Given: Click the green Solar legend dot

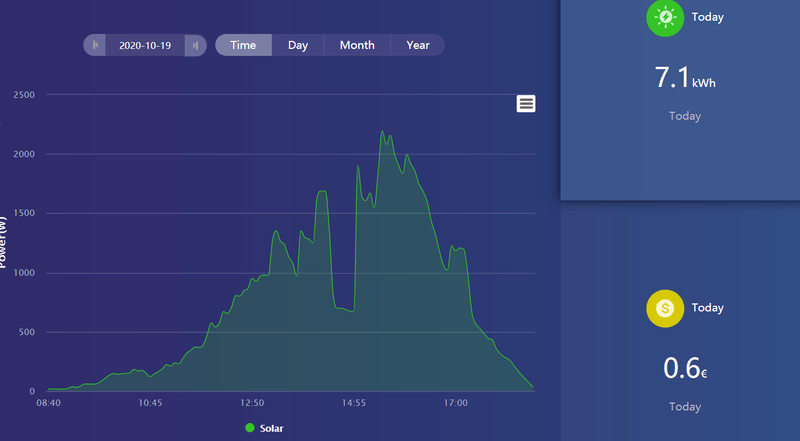Looking at the screenshot, I should point(249,428).
